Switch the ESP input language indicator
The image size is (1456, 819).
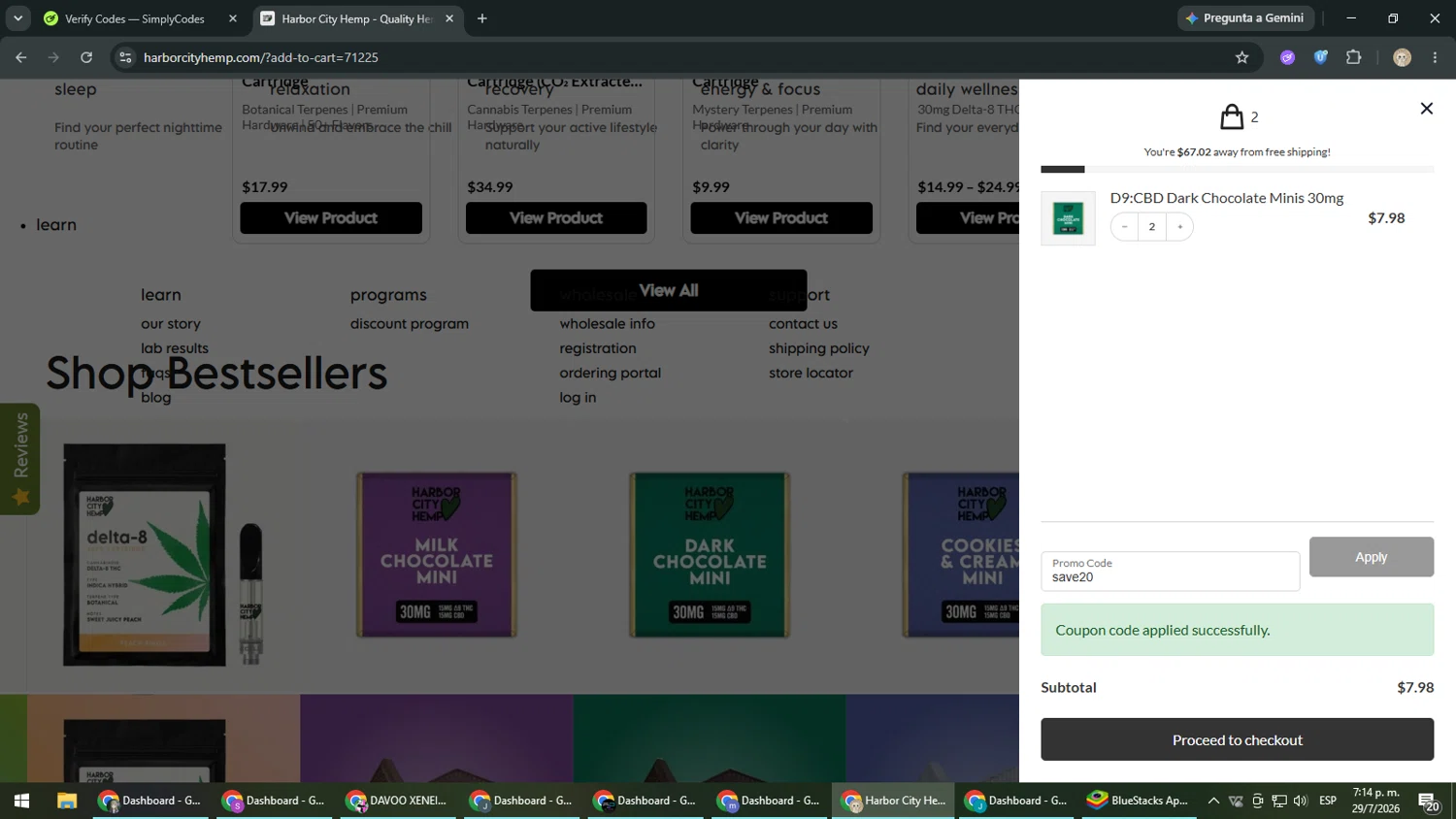click(1328, 801)
